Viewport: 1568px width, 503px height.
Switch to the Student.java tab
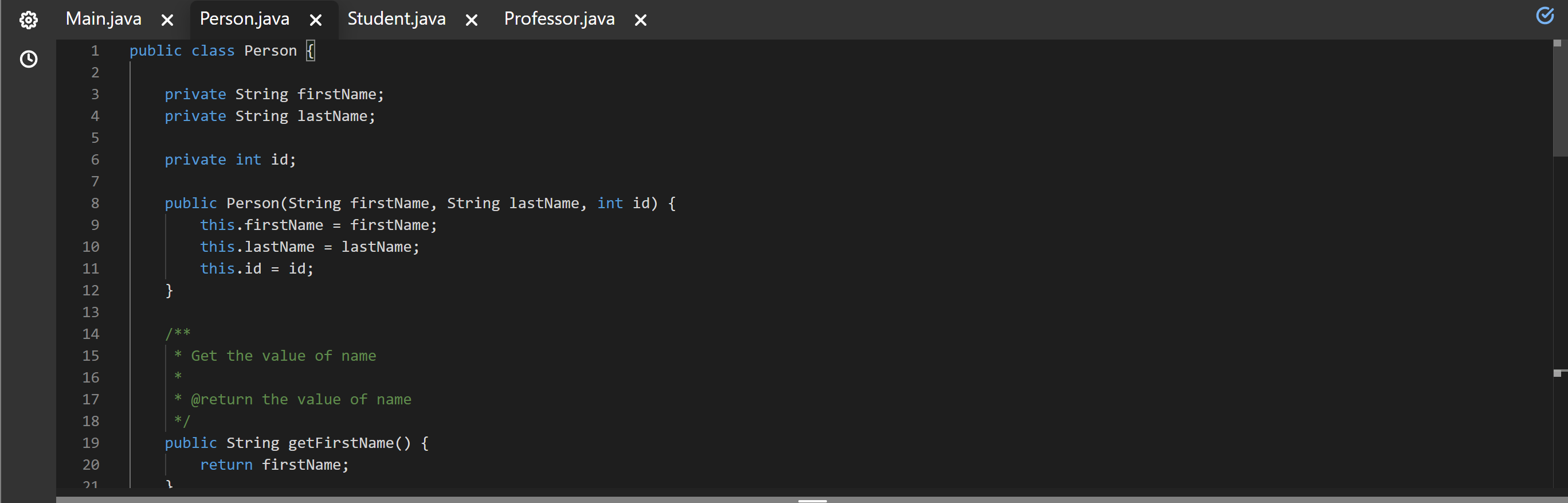pos(395,19)
